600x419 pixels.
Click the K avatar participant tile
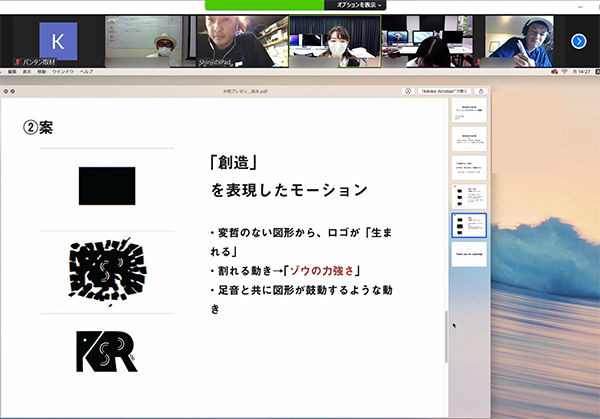click(58, 41)
